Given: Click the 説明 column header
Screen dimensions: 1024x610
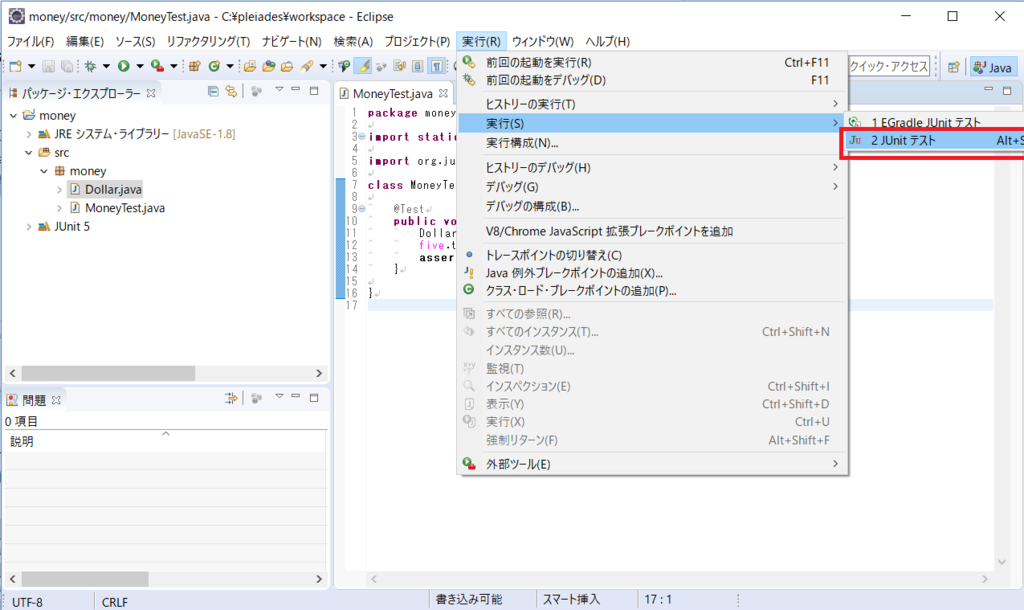Looking at the screenshot, I should point(165,441).
